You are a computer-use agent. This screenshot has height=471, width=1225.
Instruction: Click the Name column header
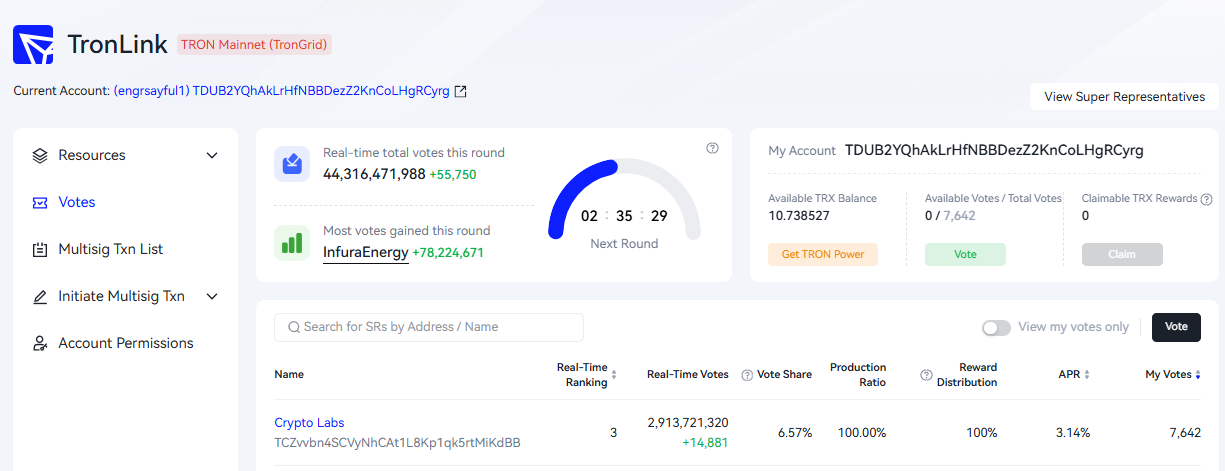pyautogui.click(x=289, y=375)
